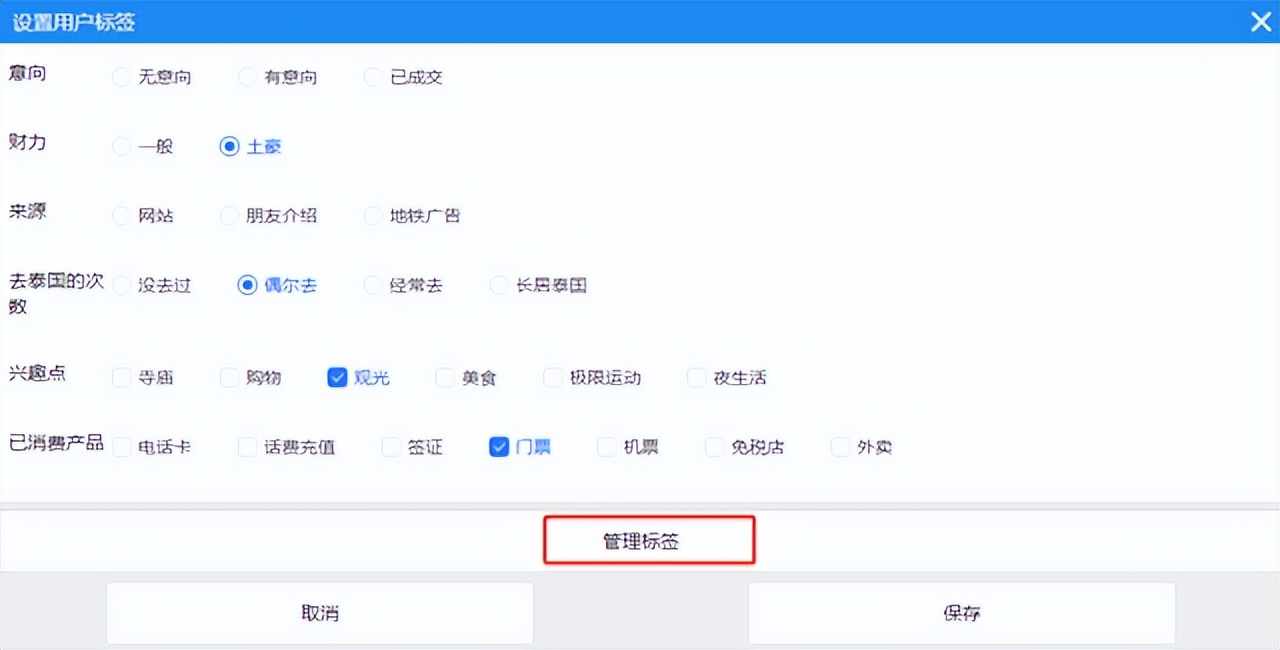
Task: Check 美食 under 兴趣点
Action: [x=444, y=377]
